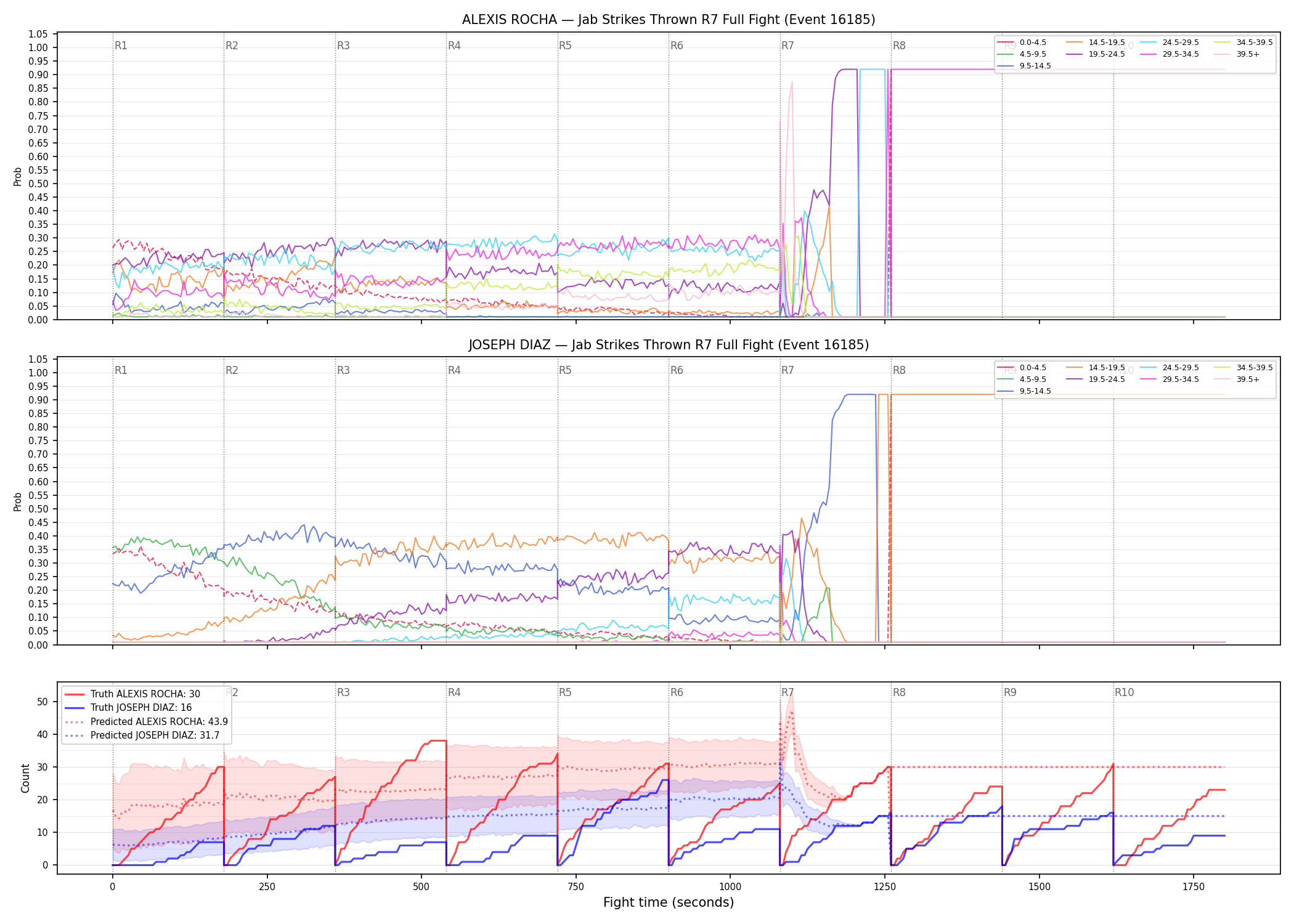Click 'Truth ALEXIS ROCHA: 30' legend entry

tap(132, 694)
